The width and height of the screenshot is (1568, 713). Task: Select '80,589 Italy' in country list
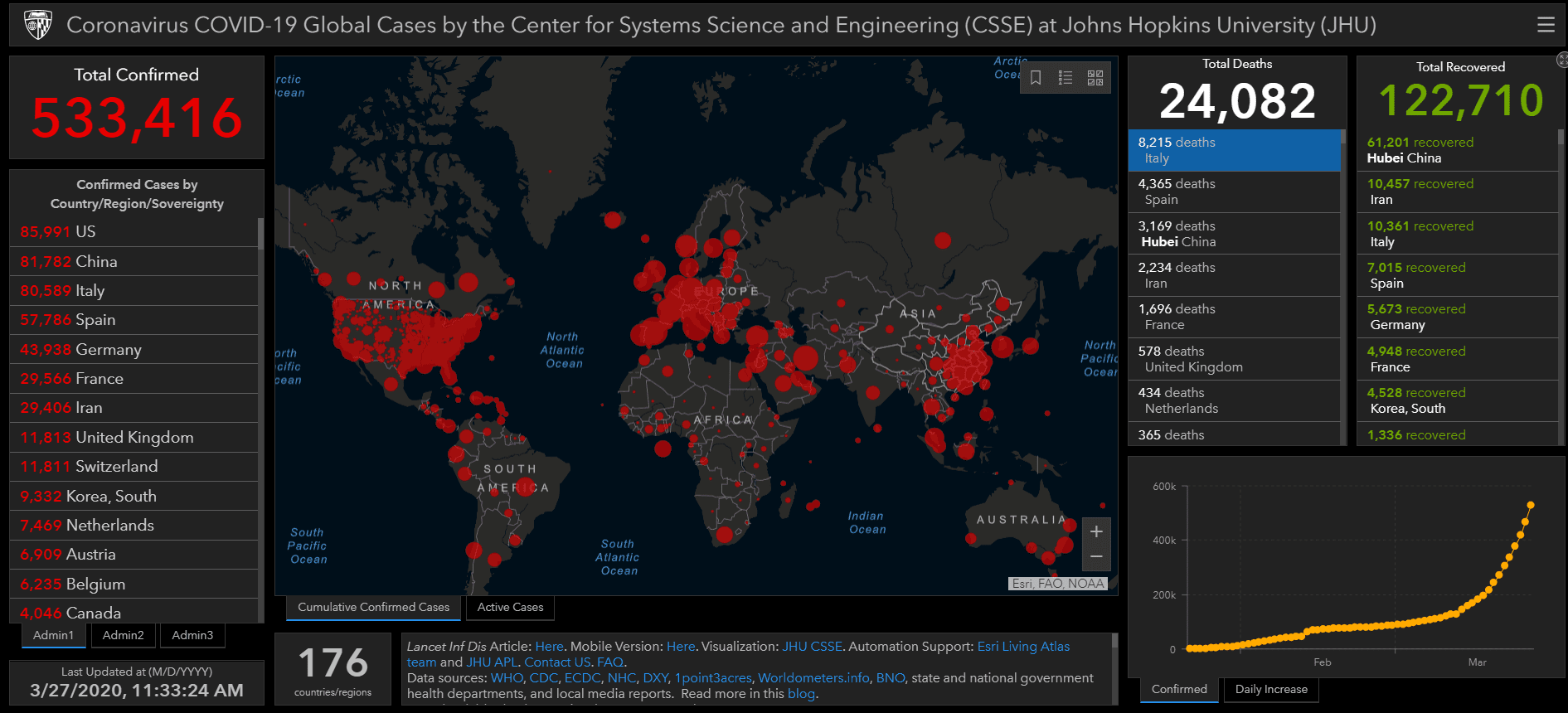(x=133, y=291)
